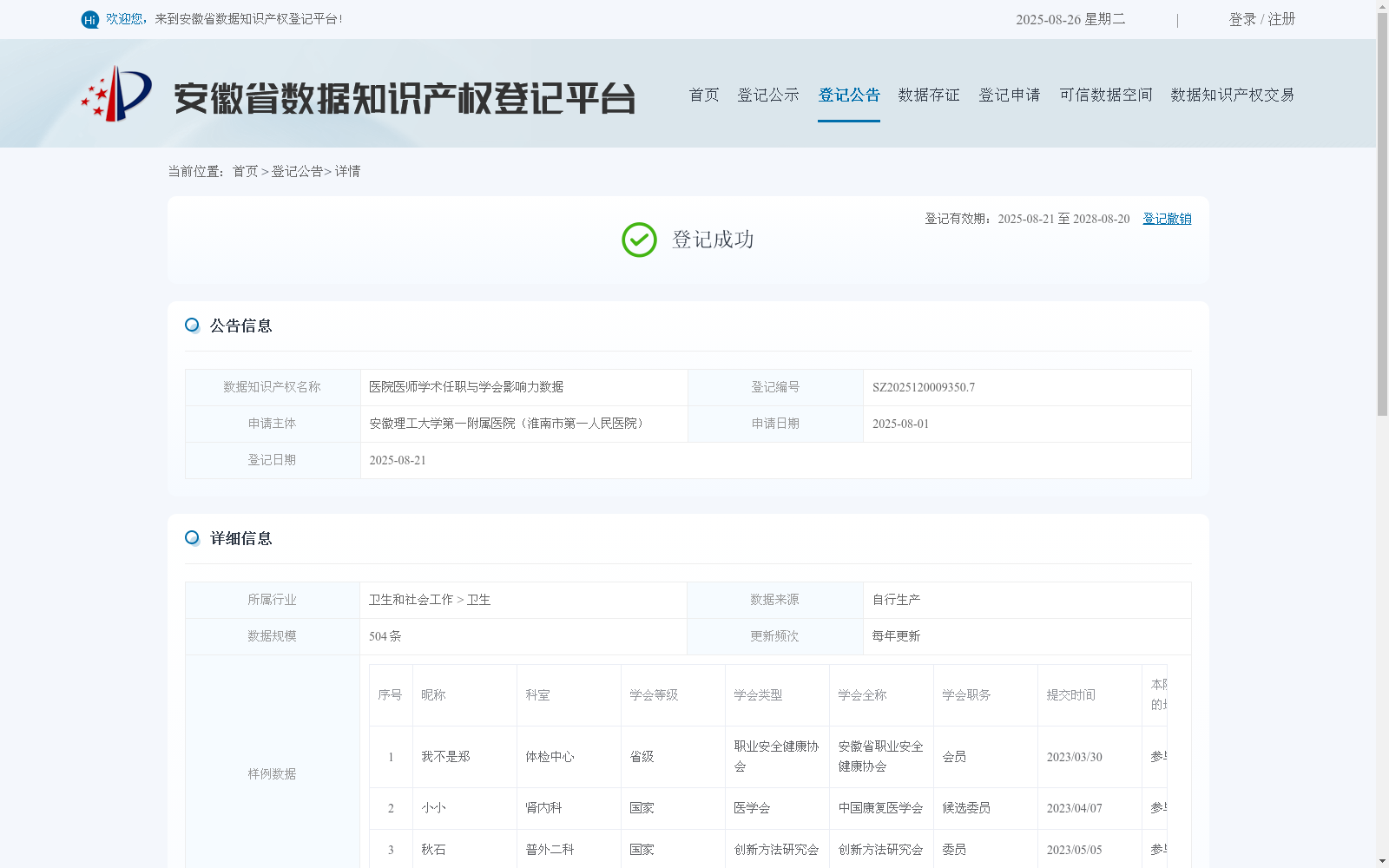The height and width of the screenshot is (868, 1389).
Task: Click the cell 中国康复医学会
Action: click(x=880, y=808)
